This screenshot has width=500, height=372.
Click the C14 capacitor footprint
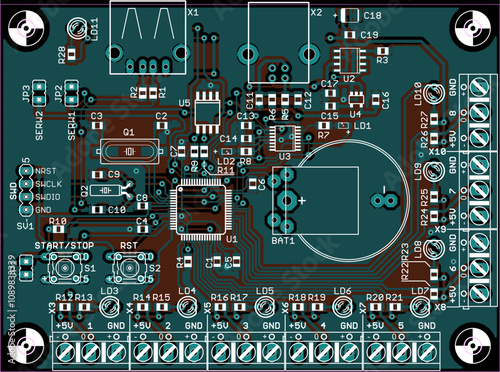point(246,138)
